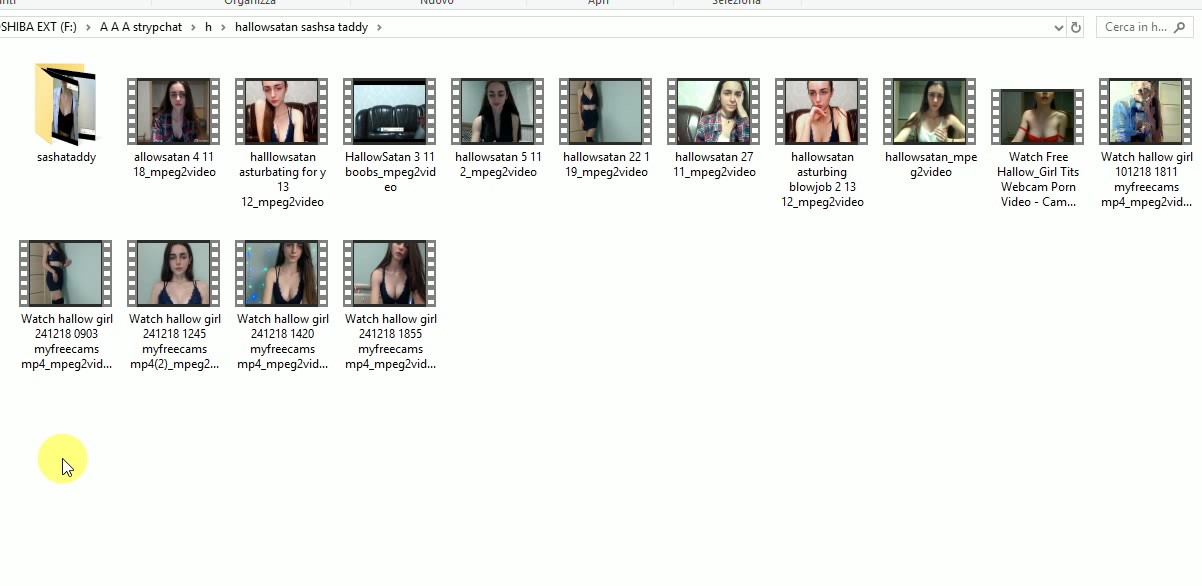Choose the hallowsatan_mpeg2video file
Viewport: 1202px width, 586px height.
point(930,111)
